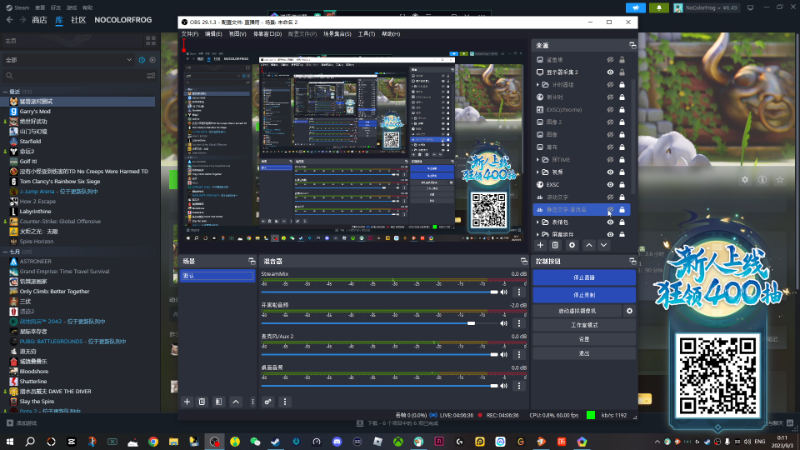Pop out the Controls dock panel
The image size is (800, 450).
[x=633, y=261]
